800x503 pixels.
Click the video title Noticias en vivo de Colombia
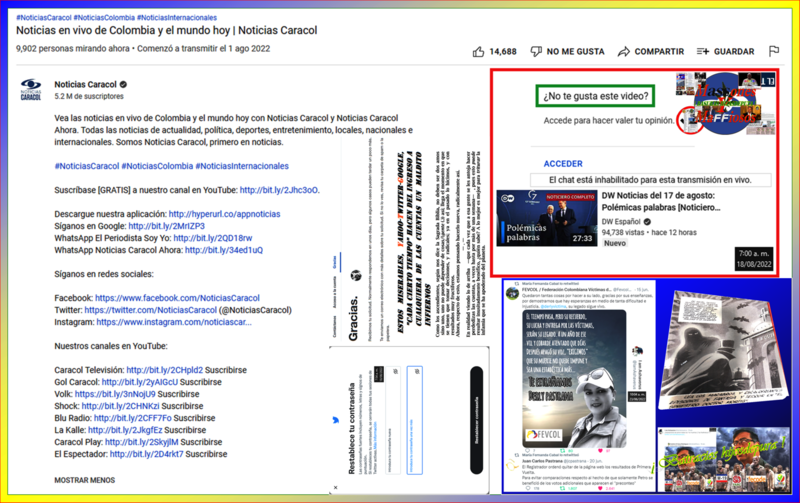click(166, 31)
